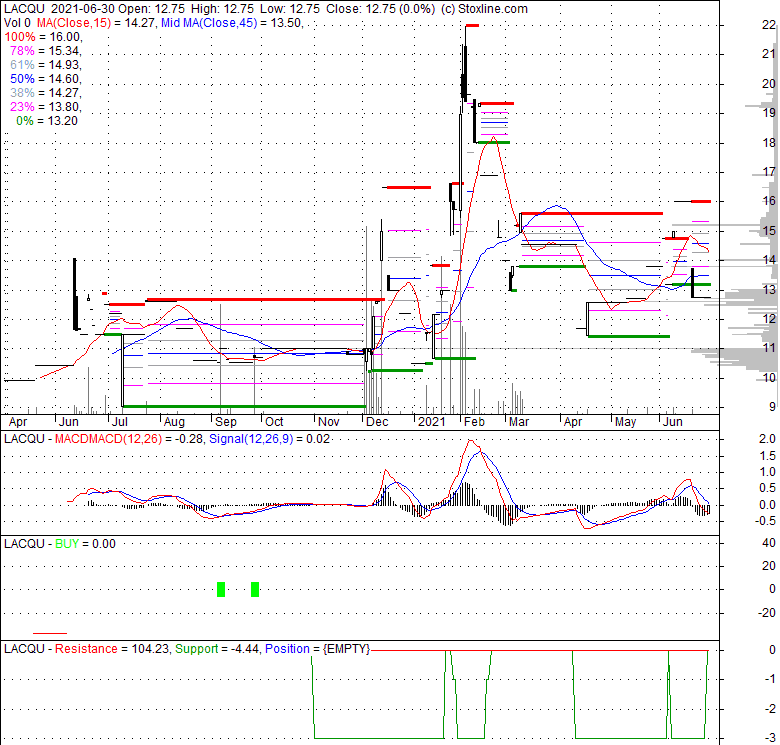780x745 pixels.
Task: Click the Support = -4.44 label
Action: (217, 649)
